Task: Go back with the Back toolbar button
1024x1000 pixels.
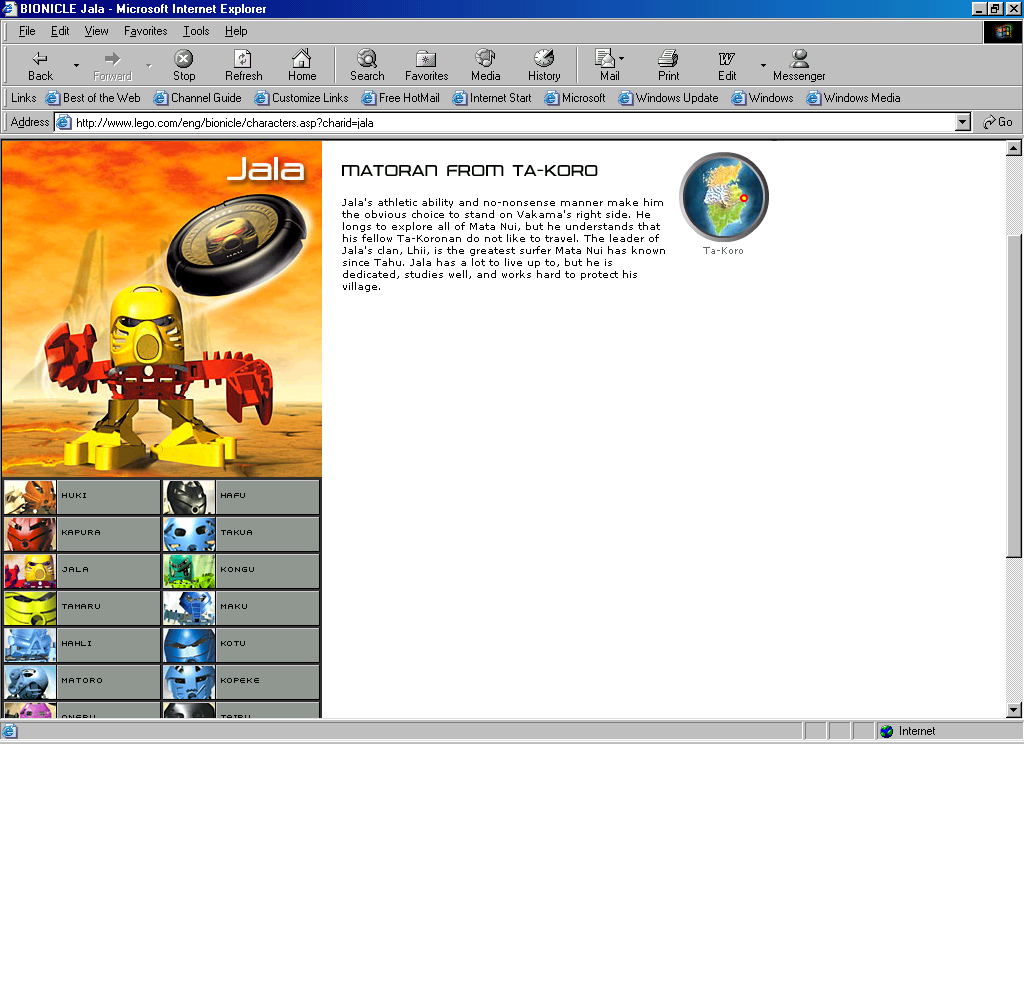Action: (x=40, y=65)
